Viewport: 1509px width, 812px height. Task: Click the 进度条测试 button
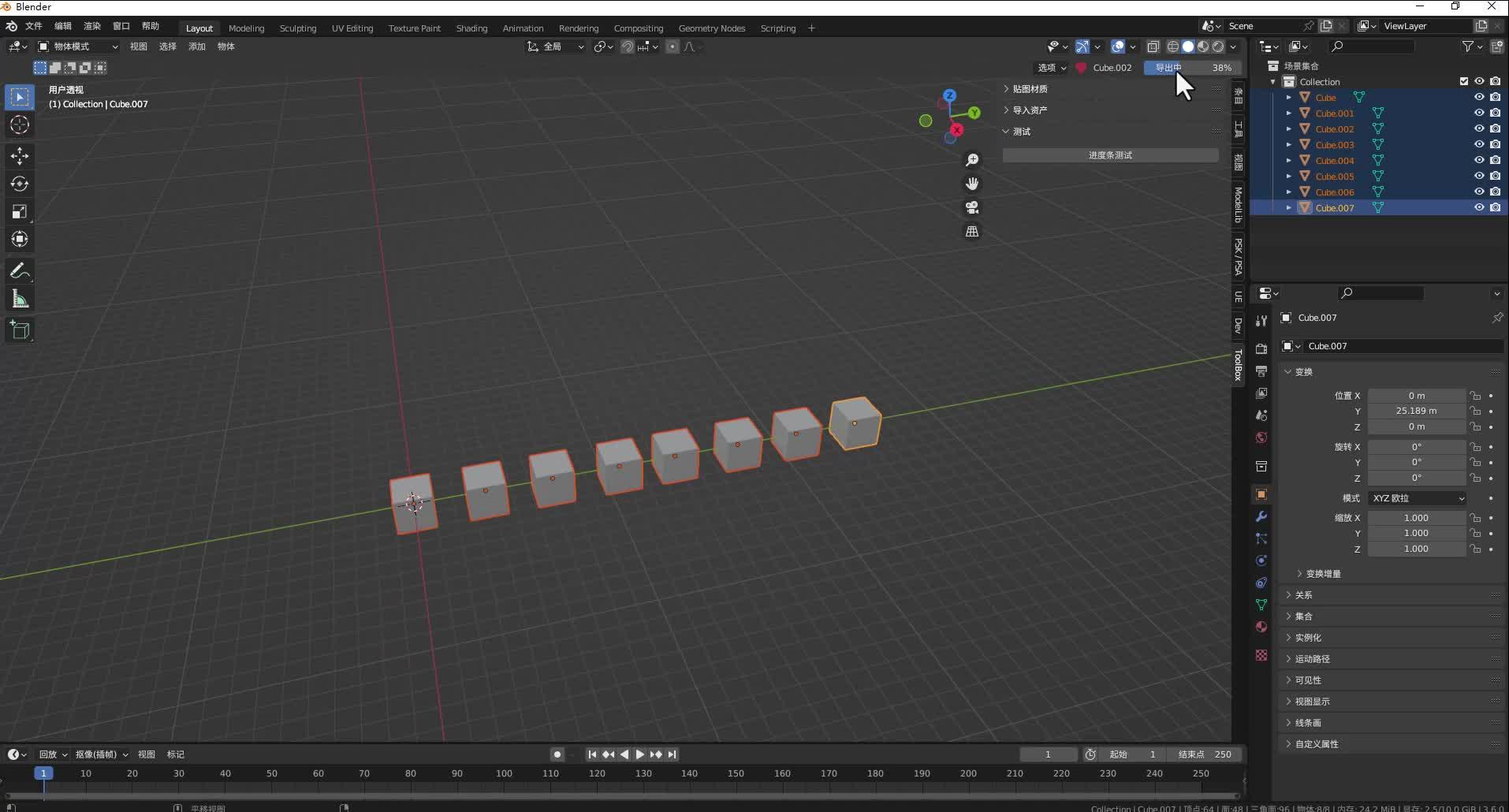[1111, 155]
